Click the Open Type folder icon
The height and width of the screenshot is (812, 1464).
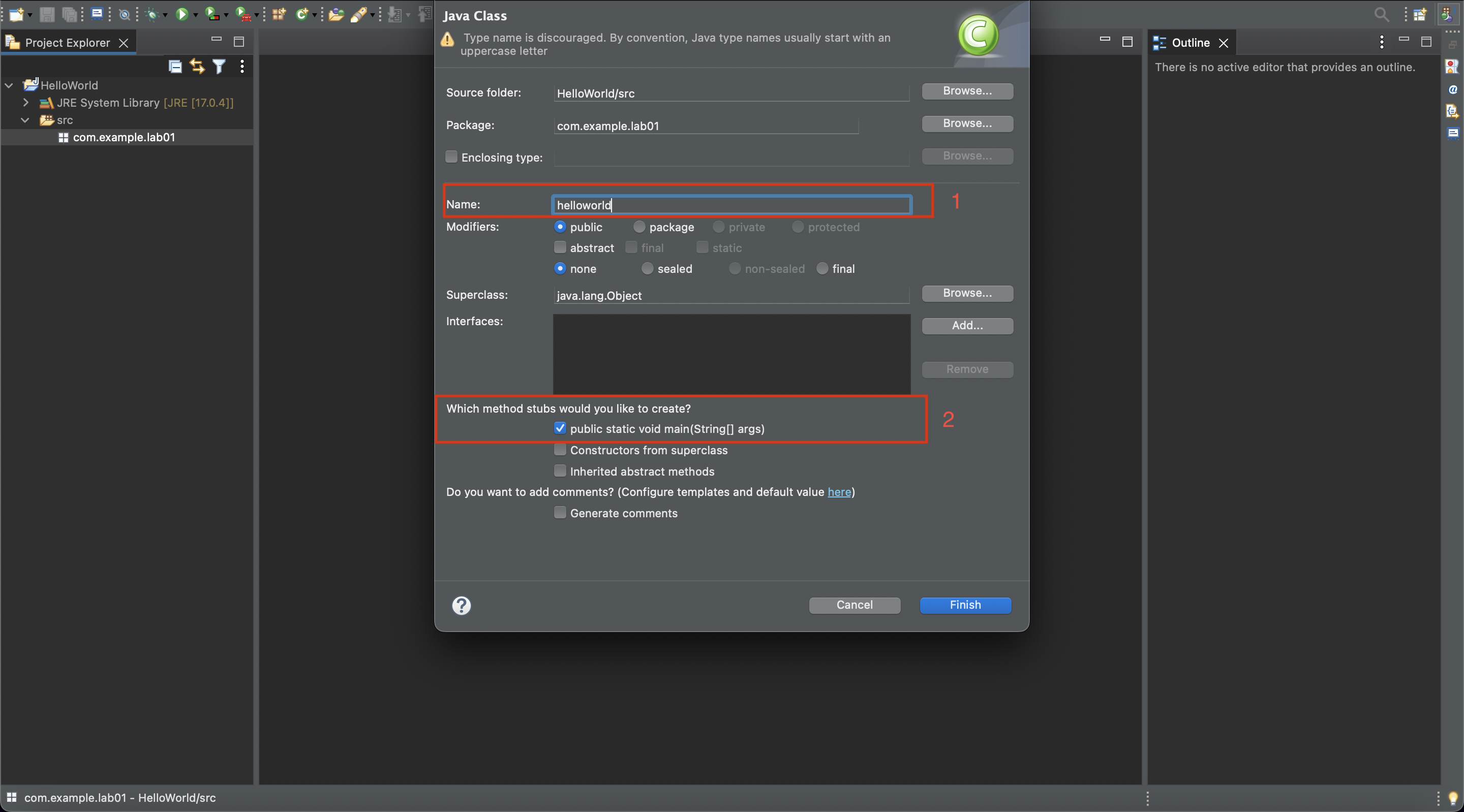(x=336, y=14)
